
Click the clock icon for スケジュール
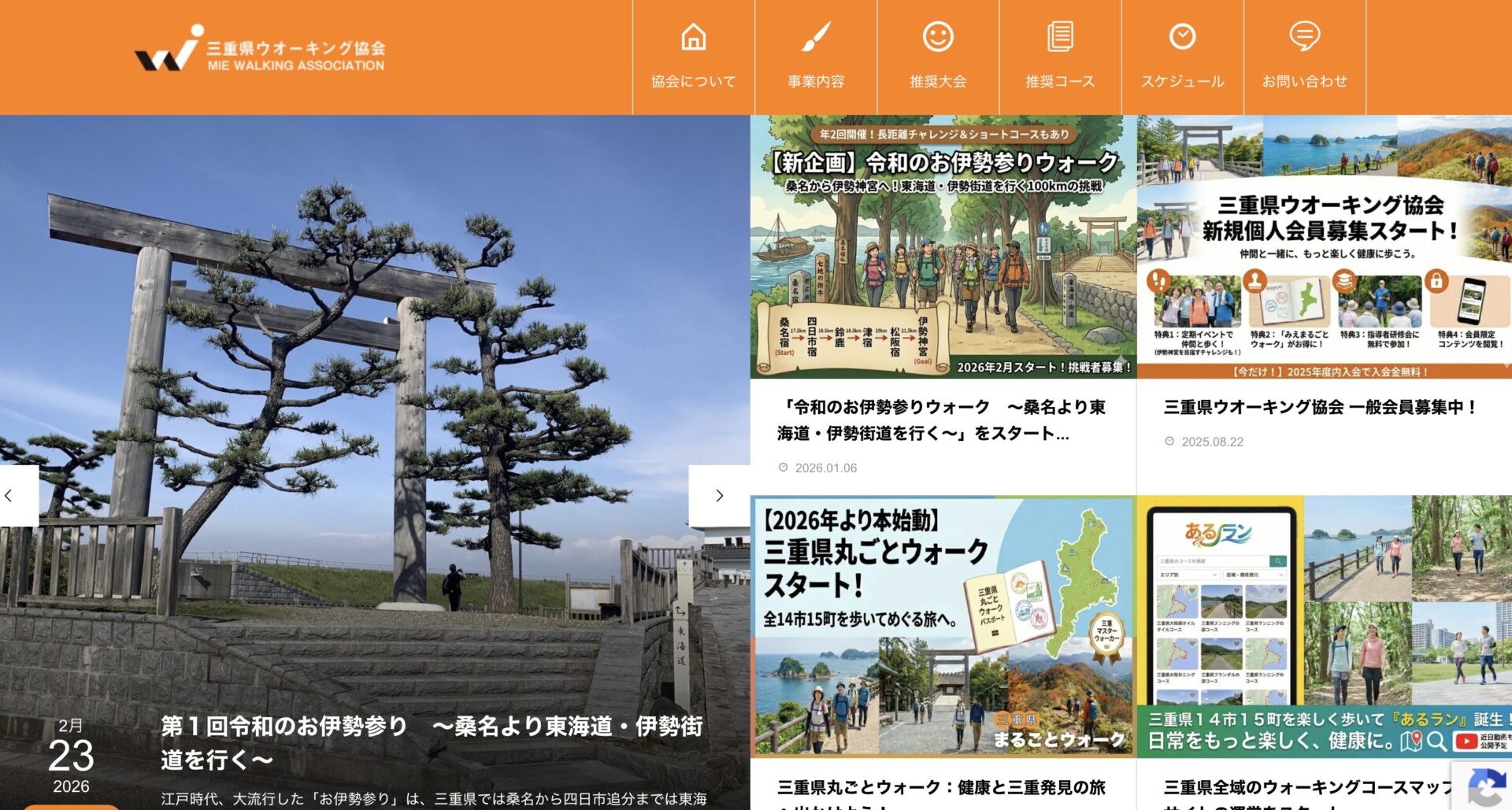tap(1182, 37)
